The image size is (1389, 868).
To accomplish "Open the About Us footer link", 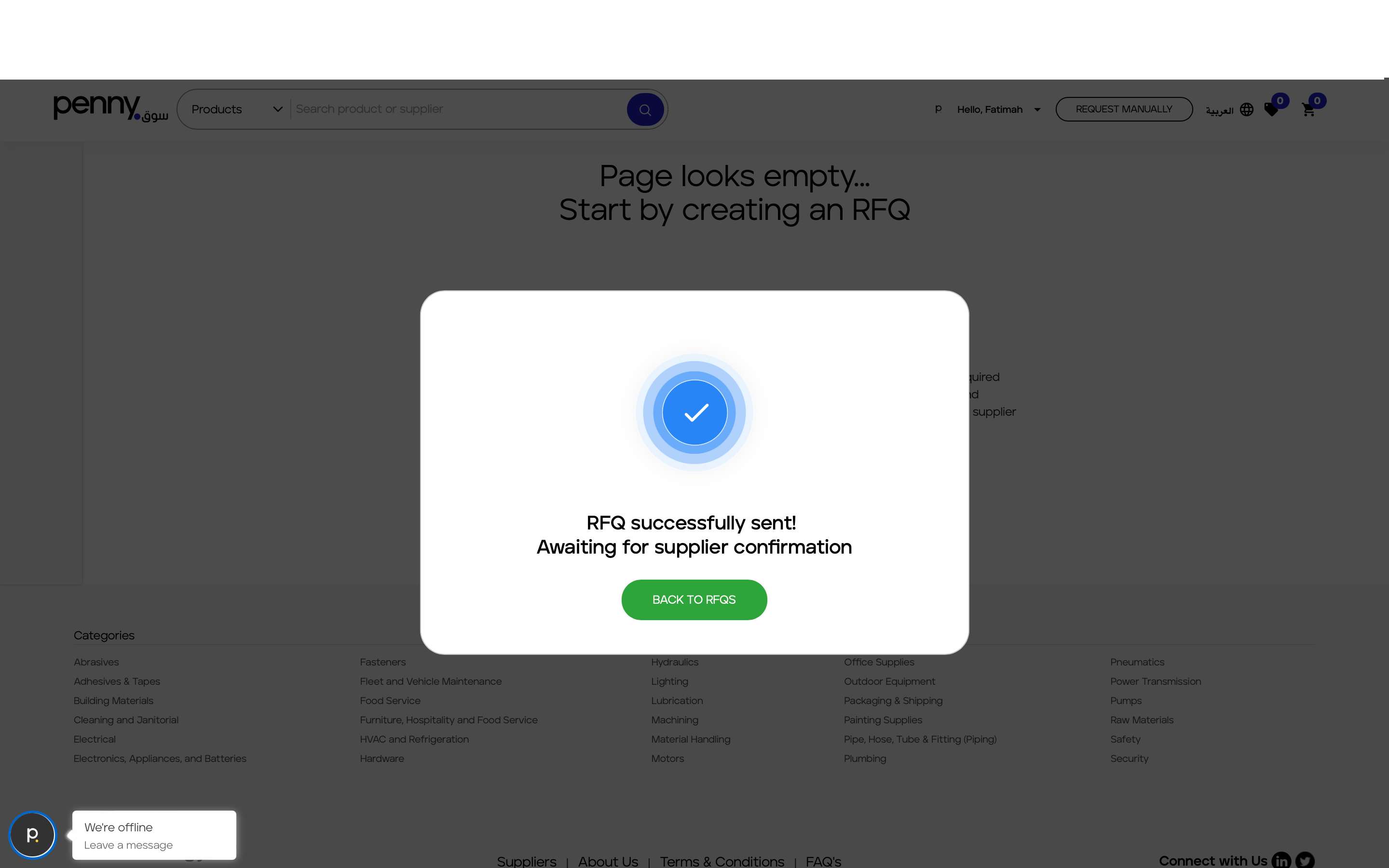I will coord(608,861).
